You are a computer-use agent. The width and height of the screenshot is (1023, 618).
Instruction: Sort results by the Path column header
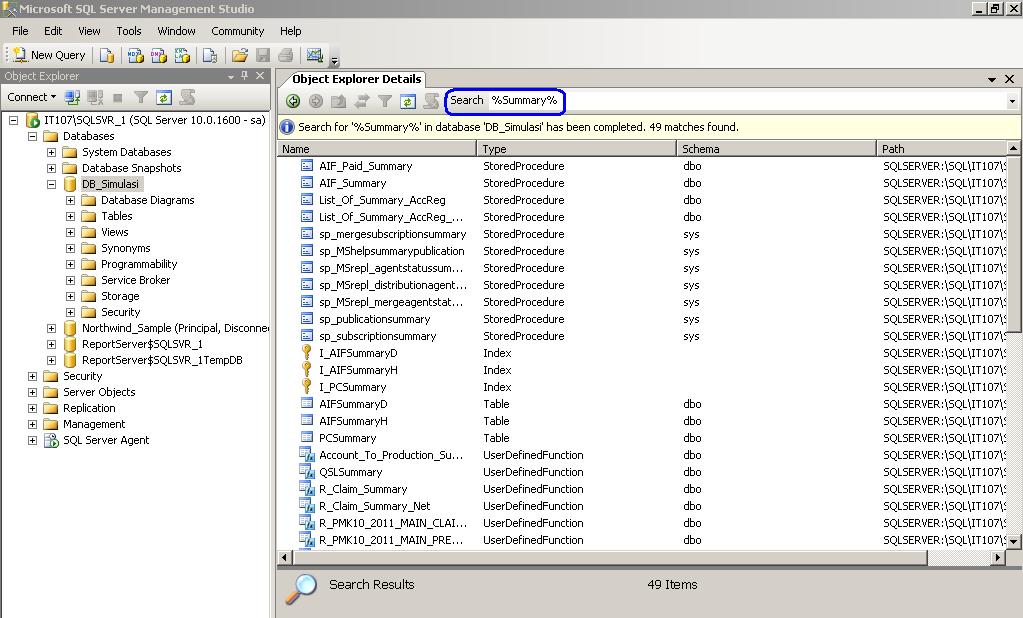click(x=941, y=149)
